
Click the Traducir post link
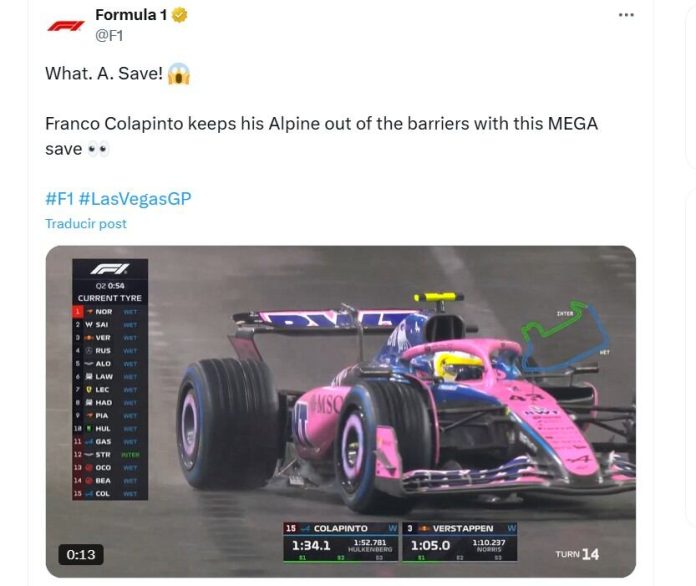(x=86, y=223)
